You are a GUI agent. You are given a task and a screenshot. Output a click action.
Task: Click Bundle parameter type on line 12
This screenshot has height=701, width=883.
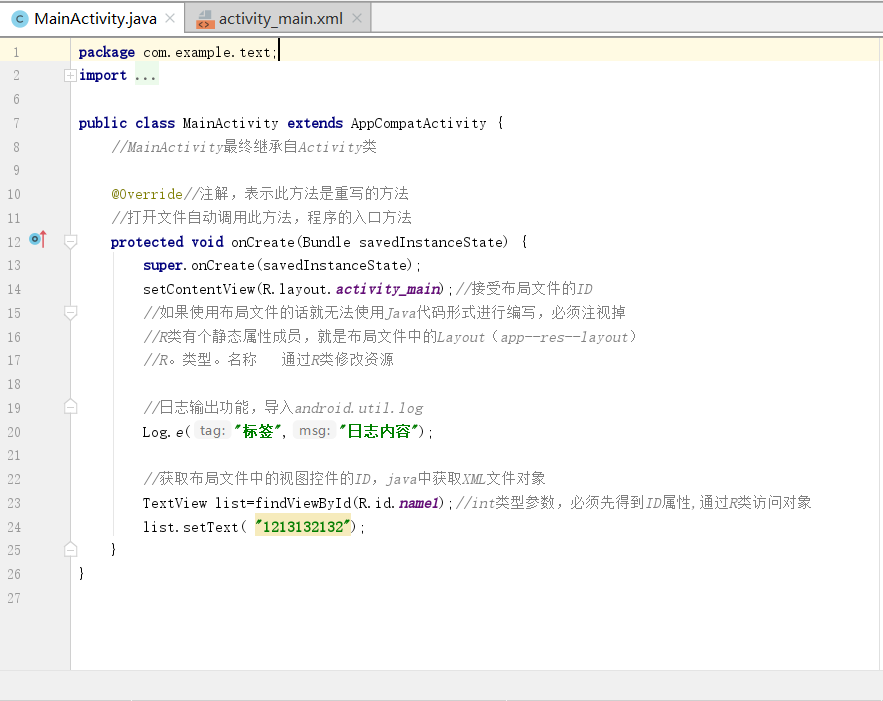click(326, 242)
